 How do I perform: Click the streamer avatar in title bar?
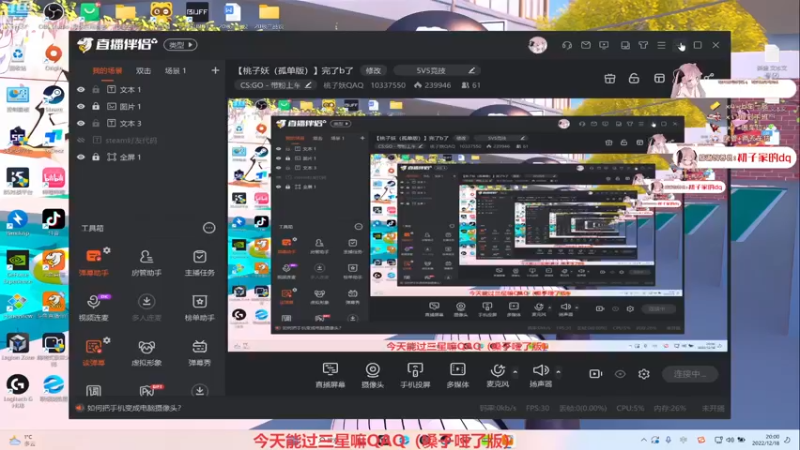(x=537, y=45)
